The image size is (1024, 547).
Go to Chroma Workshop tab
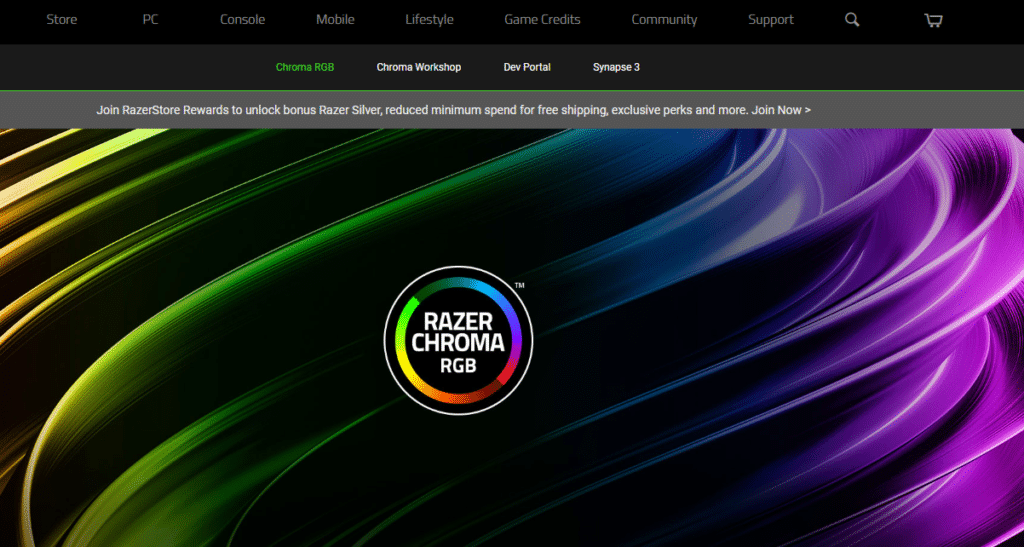point(419,67)
